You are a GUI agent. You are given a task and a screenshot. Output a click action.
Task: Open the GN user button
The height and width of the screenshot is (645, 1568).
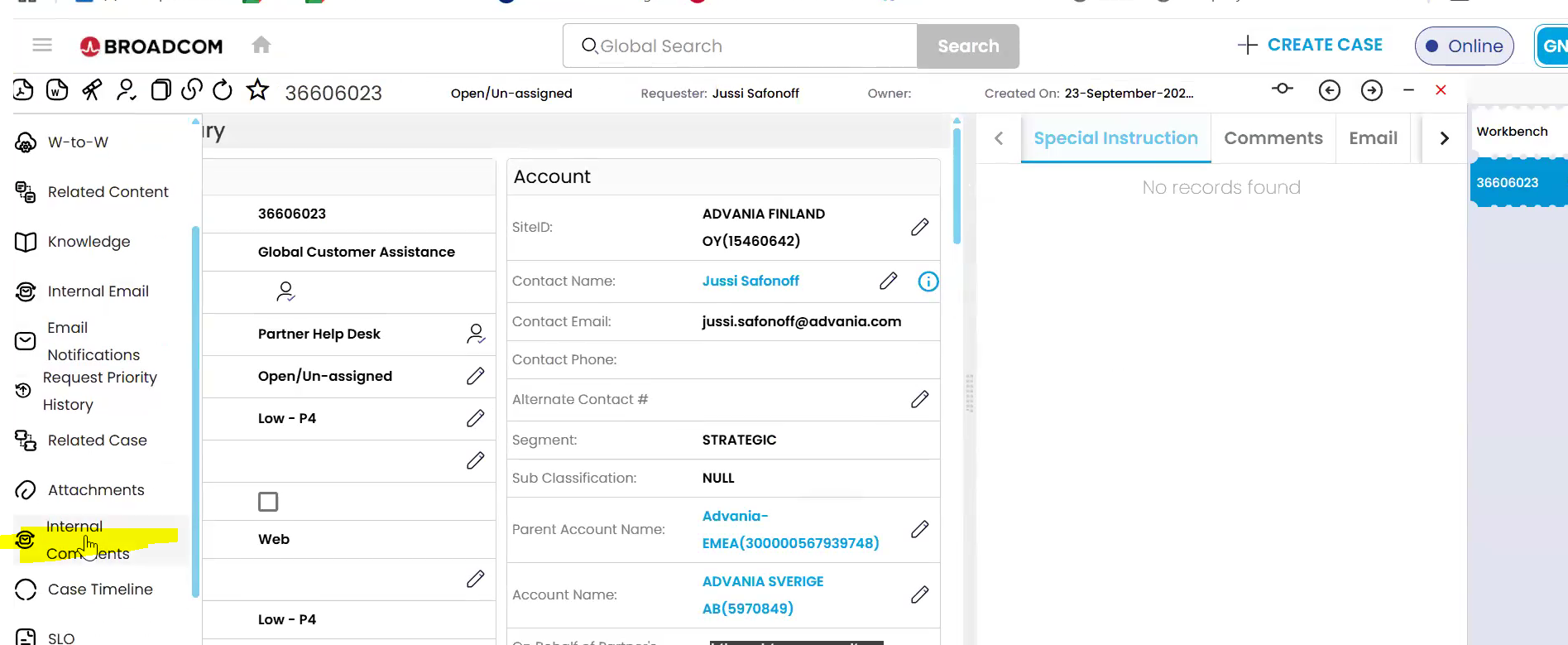click(x=1552, y=46)
